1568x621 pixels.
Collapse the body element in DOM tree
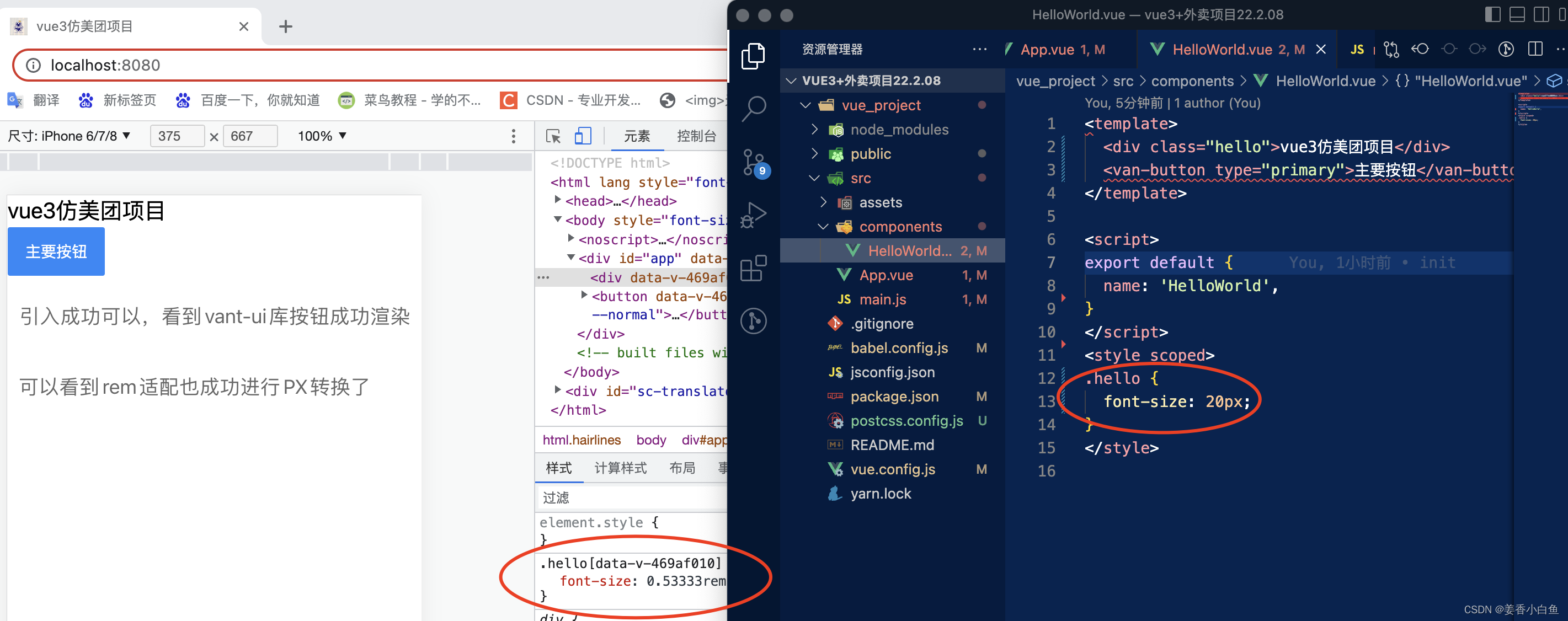tap(558, 219)
